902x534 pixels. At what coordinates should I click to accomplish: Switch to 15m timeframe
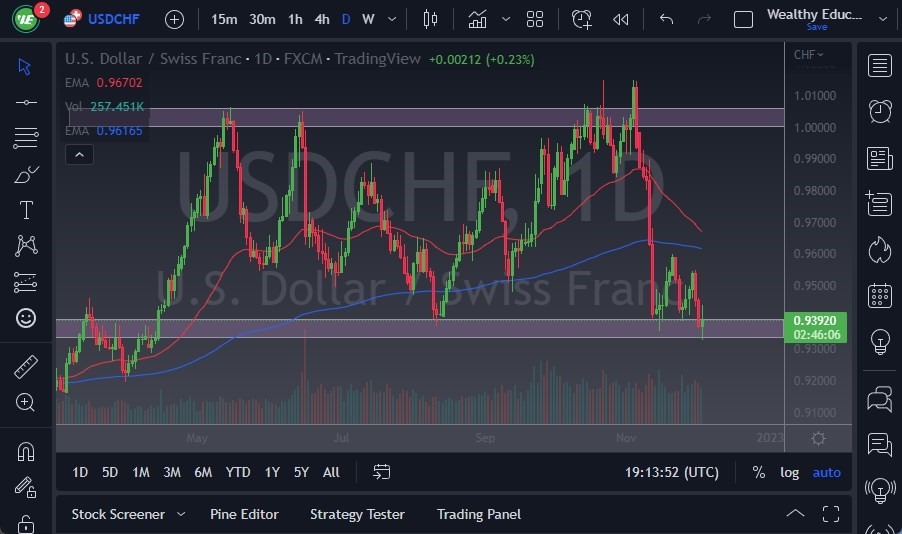224,20
